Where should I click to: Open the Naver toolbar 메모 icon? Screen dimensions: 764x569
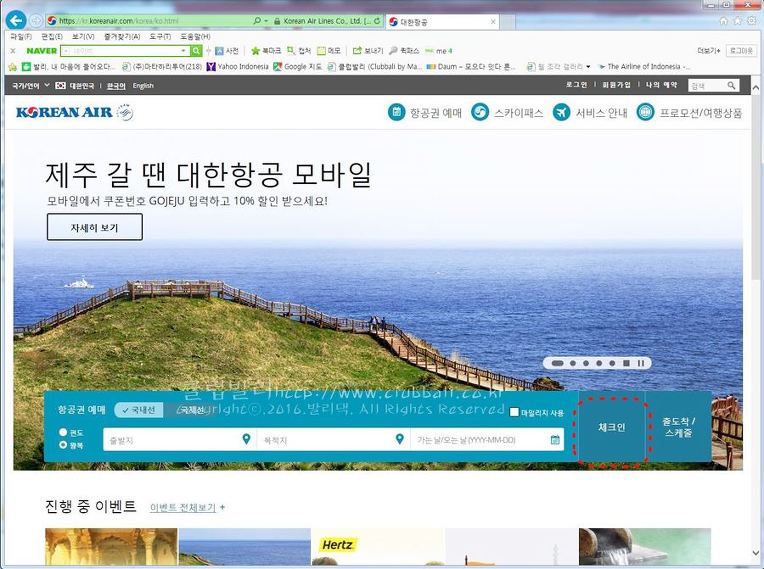[329, 51]
